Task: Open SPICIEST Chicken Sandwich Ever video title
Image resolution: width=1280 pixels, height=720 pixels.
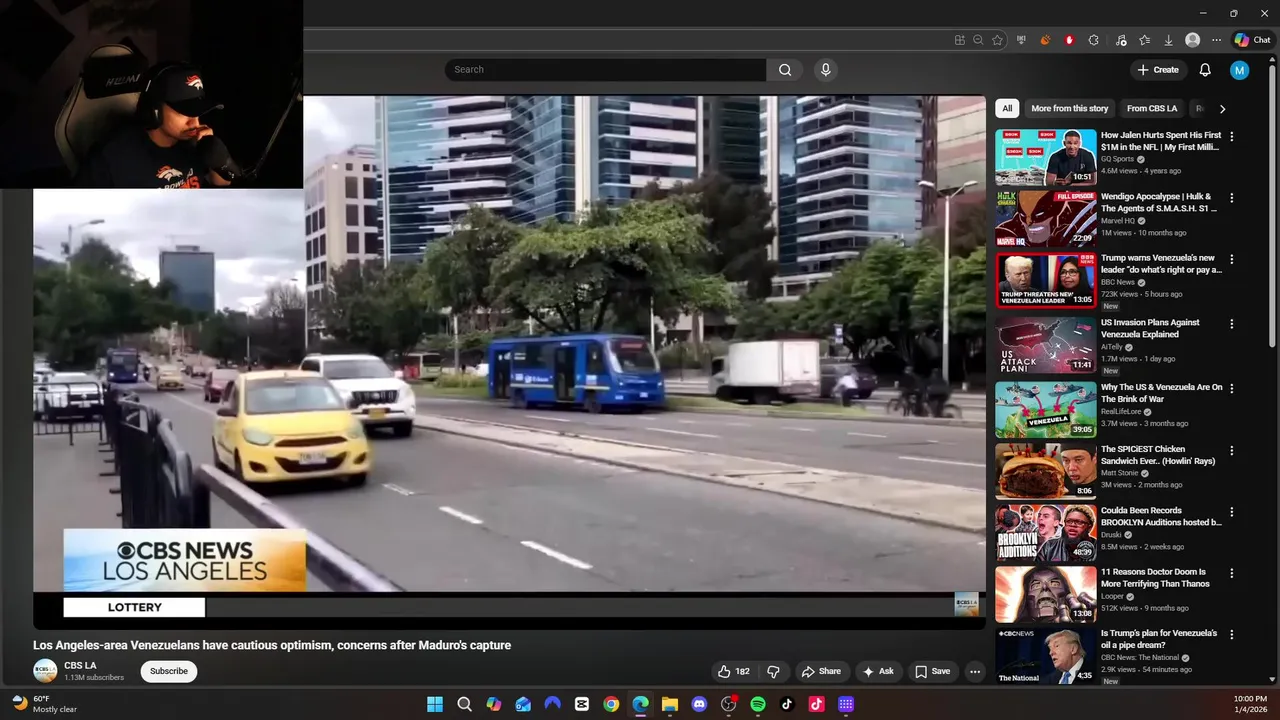Action: (x=1158, y=455)
